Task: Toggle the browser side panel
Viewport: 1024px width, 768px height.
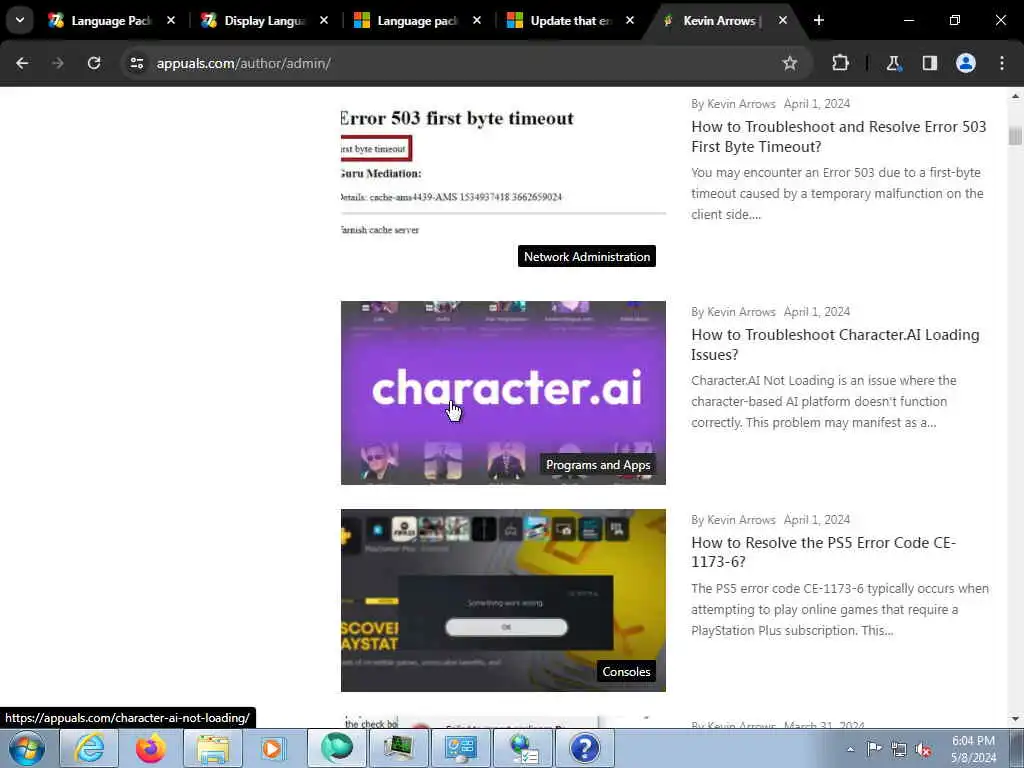Action: pyautogui.click(x=930, y=63)
